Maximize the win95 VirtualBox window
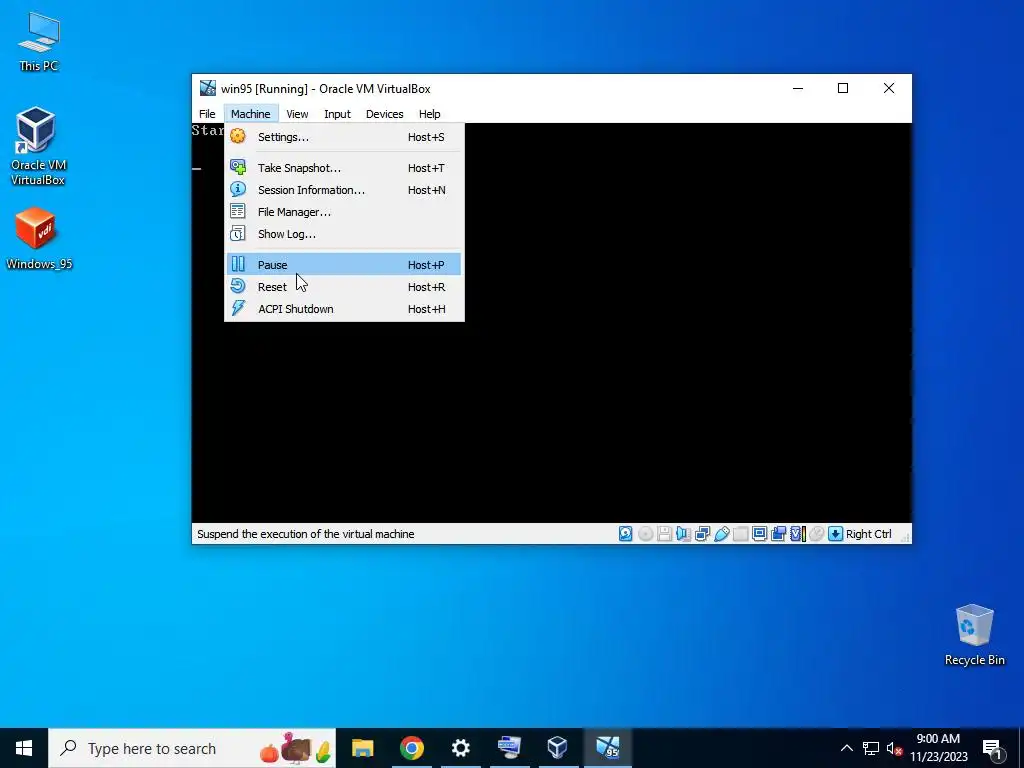Screen dimensions: 1024x768 pos(843,88)
